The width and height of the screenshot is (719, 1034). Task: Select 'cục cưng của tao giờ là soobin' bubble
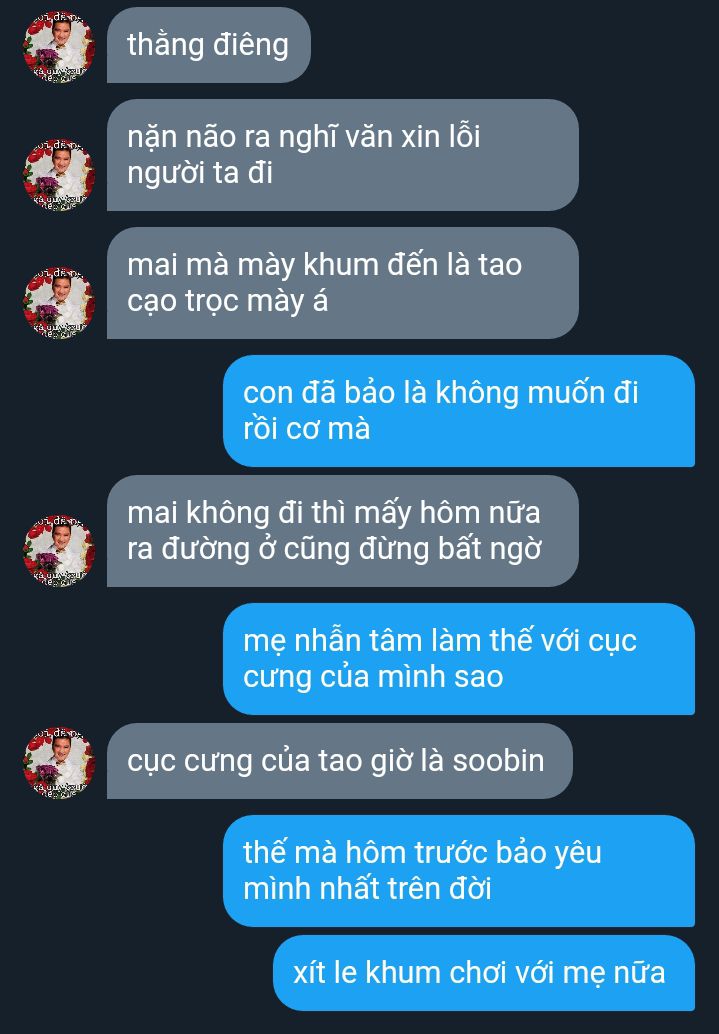pos(340,761)
